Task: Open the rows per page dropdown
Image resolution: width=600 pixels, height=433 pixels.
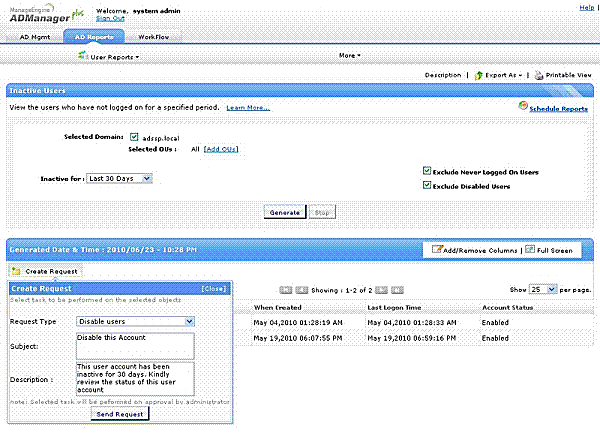Action: click(x=541, y=288)
